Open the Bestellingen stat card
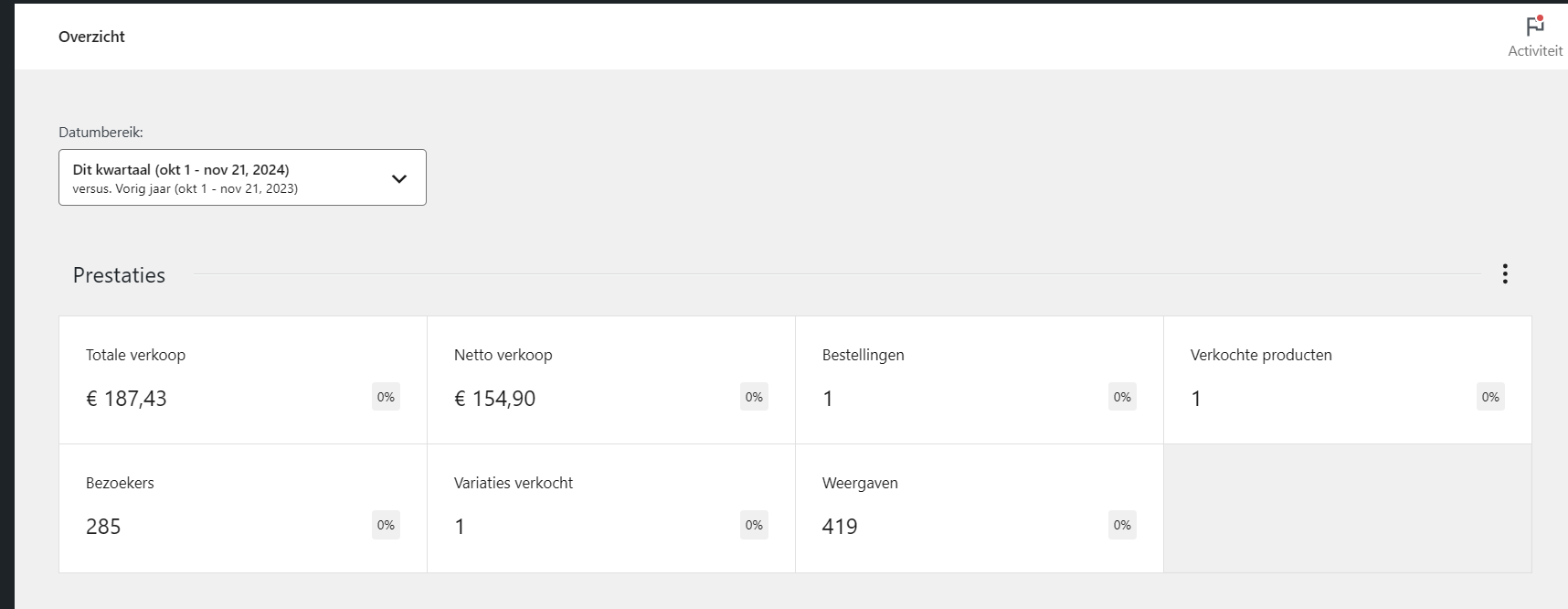The image size is (1568, 609). [980, 380]
